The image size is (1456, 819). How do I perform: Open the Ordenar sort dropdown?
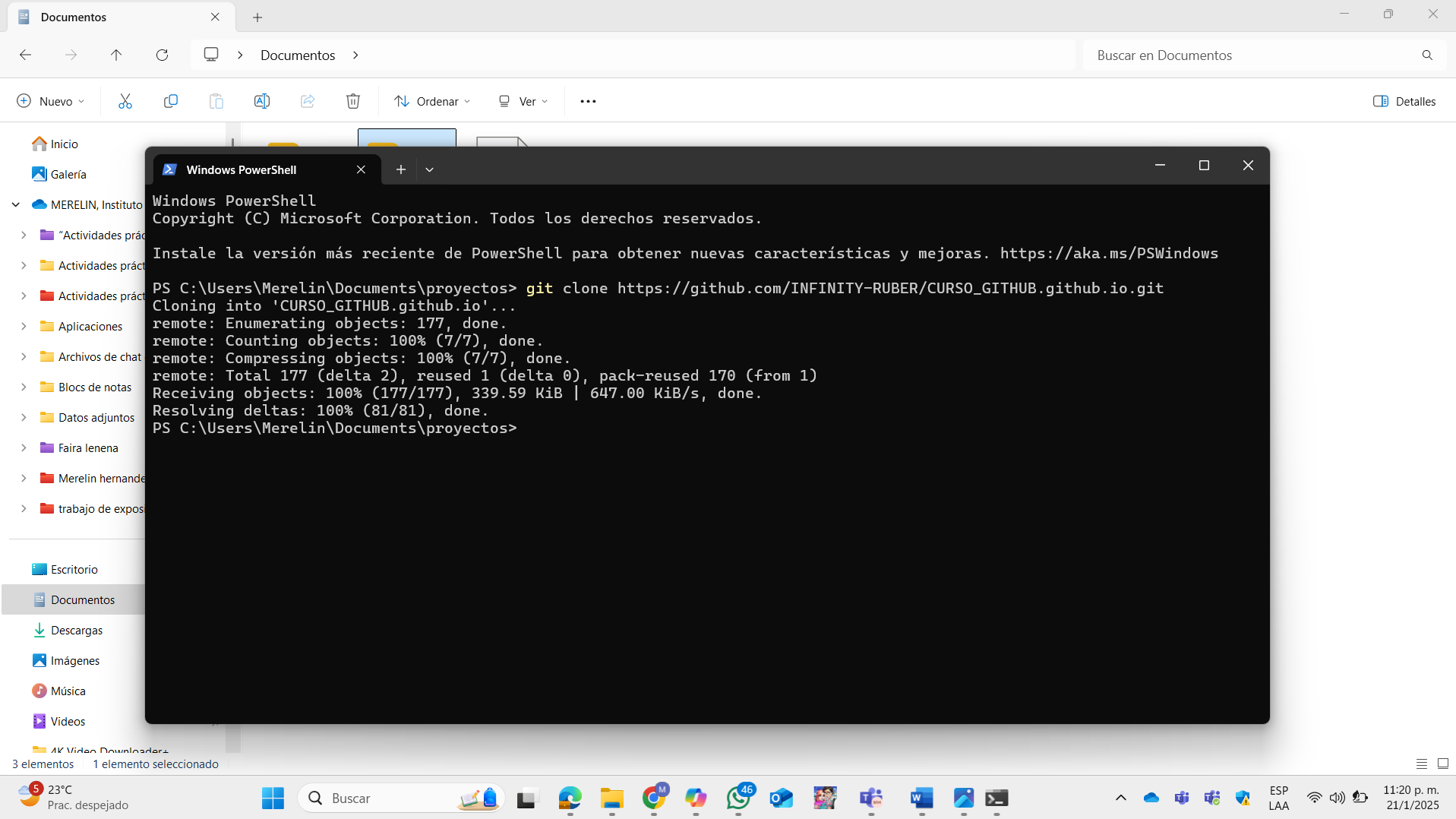coord(433,101)
